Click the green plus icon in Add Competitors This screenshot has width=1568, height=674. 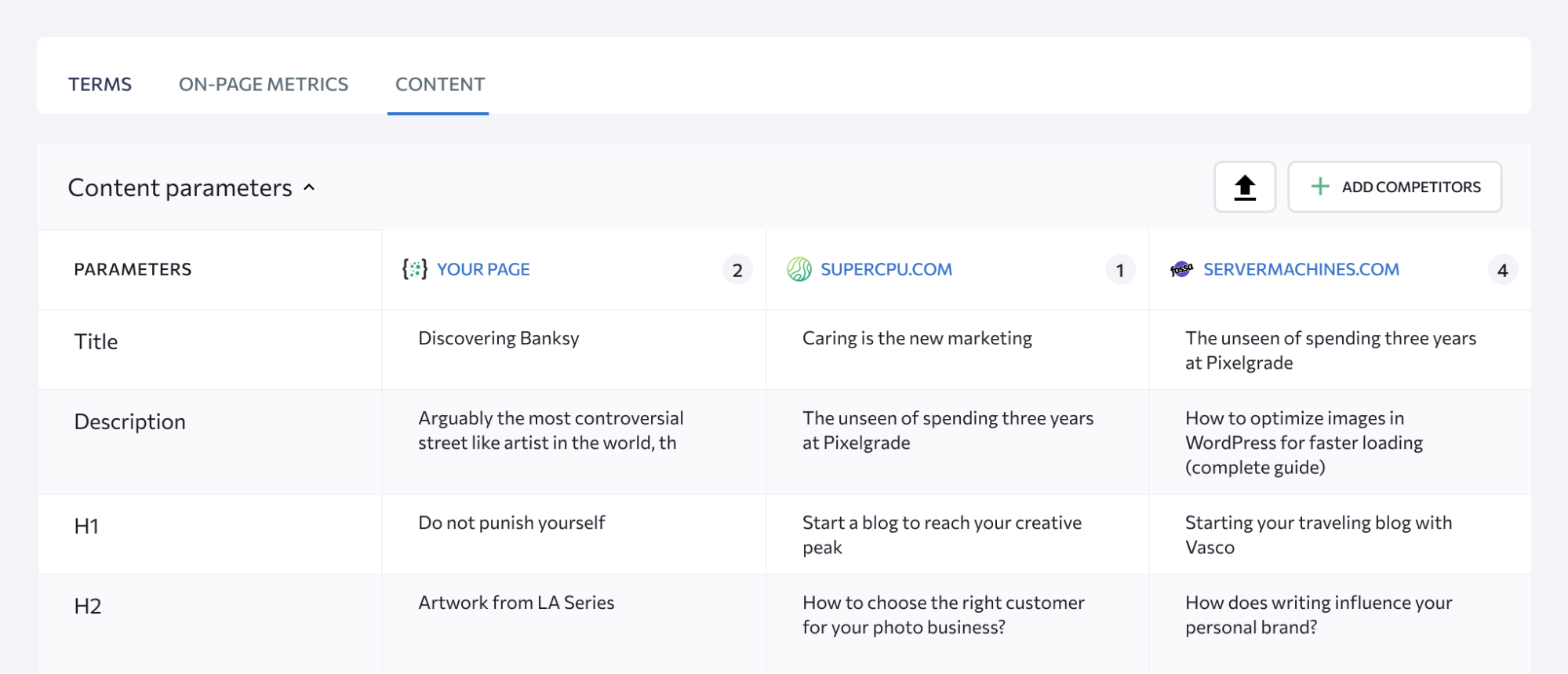[x=1320, y=187]
